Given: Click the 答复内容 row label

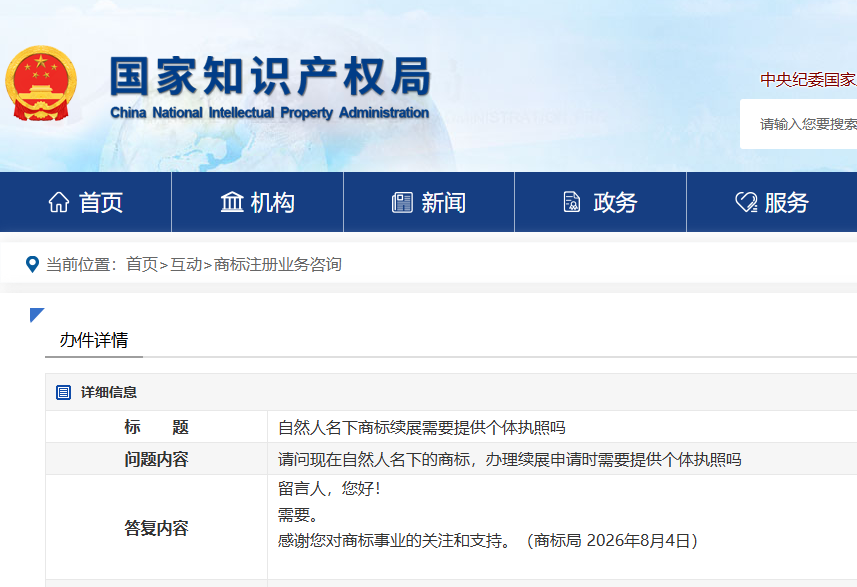Looking at the screenshot, I should click(156, 528).
